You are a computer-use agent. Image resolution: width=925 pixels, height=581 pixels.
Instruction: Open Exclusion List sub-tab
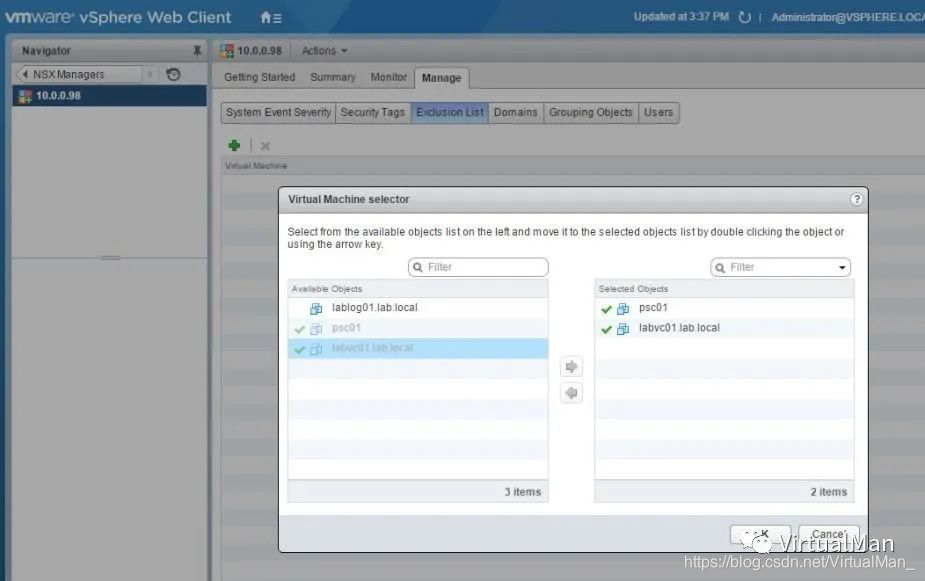(450, 113)
